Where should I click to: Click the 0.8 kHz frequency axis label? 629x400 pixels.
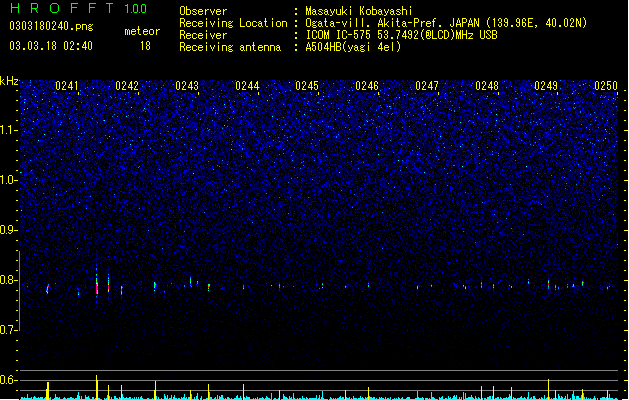pos(9,280)
